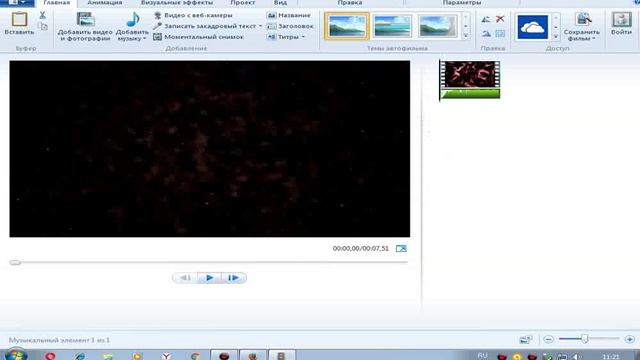Go to previous frame
The image size is (640, 360).
click(x=185, y=278)
